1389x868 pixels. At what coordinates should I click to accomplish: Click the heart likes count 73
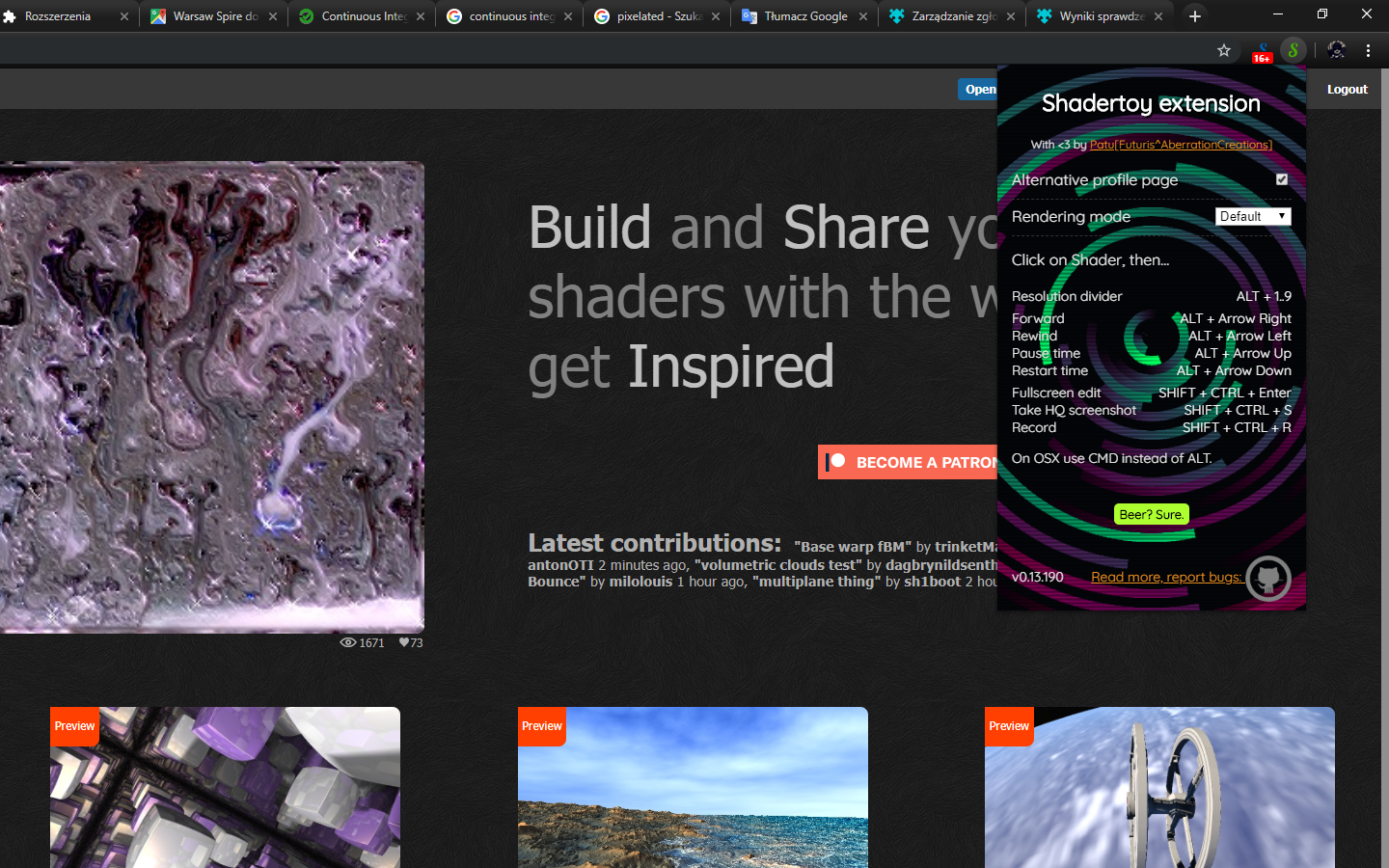411,642
